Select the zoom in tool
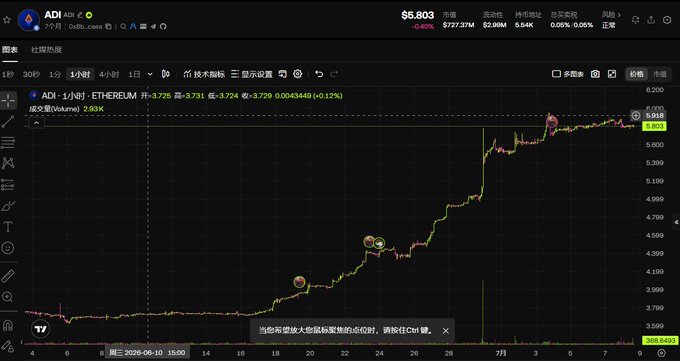 pos(8,297)
